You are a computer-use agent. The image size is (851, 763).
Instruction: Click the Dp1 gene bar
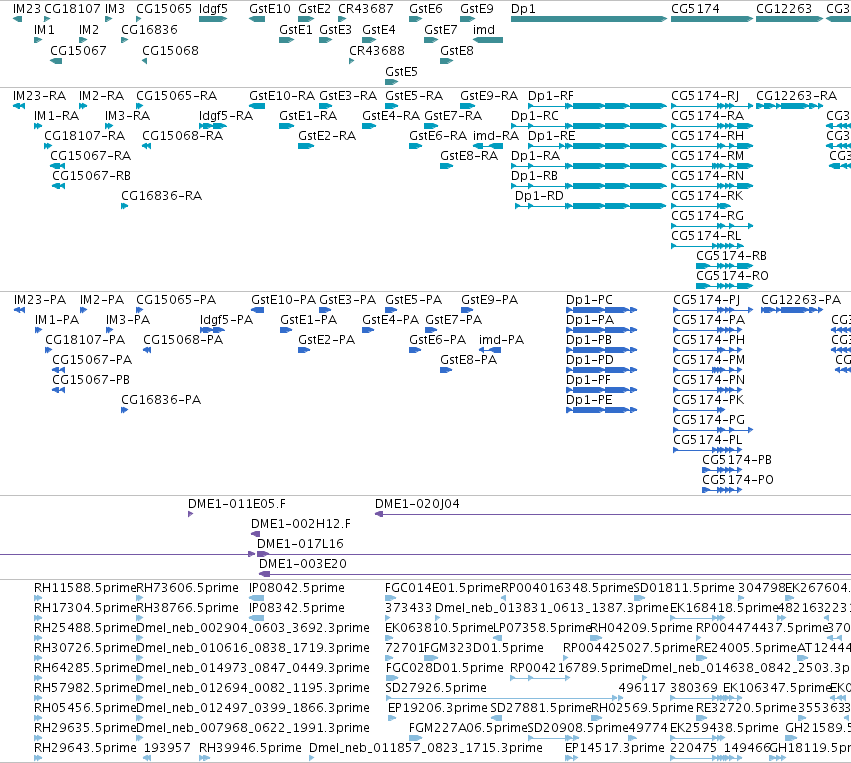(589, 19)
